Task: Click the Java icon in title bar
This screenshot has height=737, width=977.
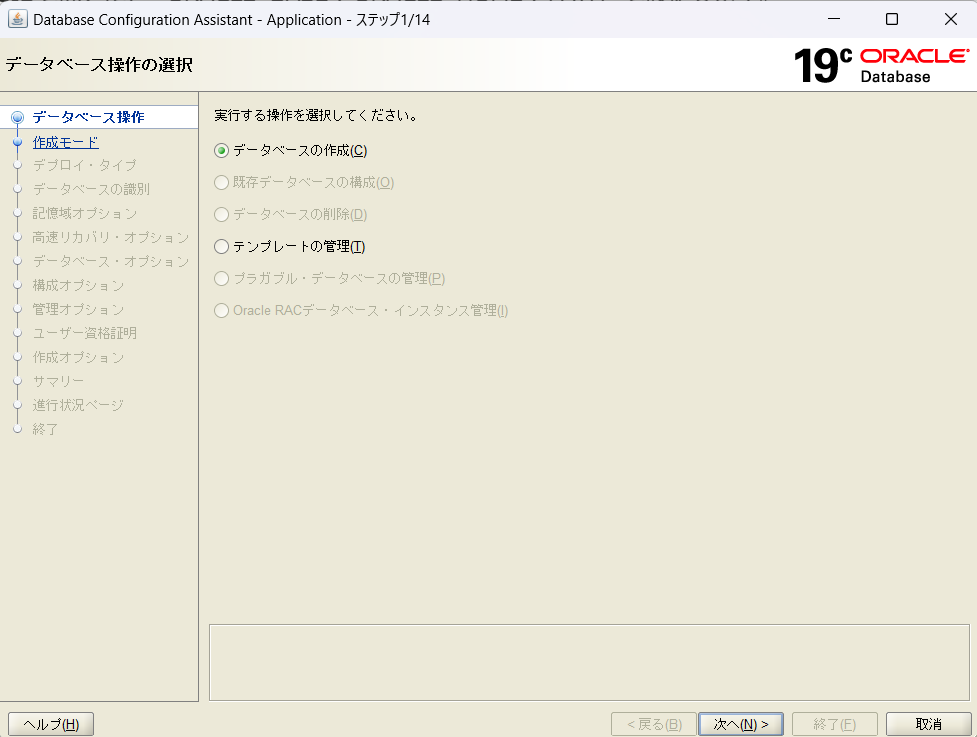Action: tap(17, 19)
